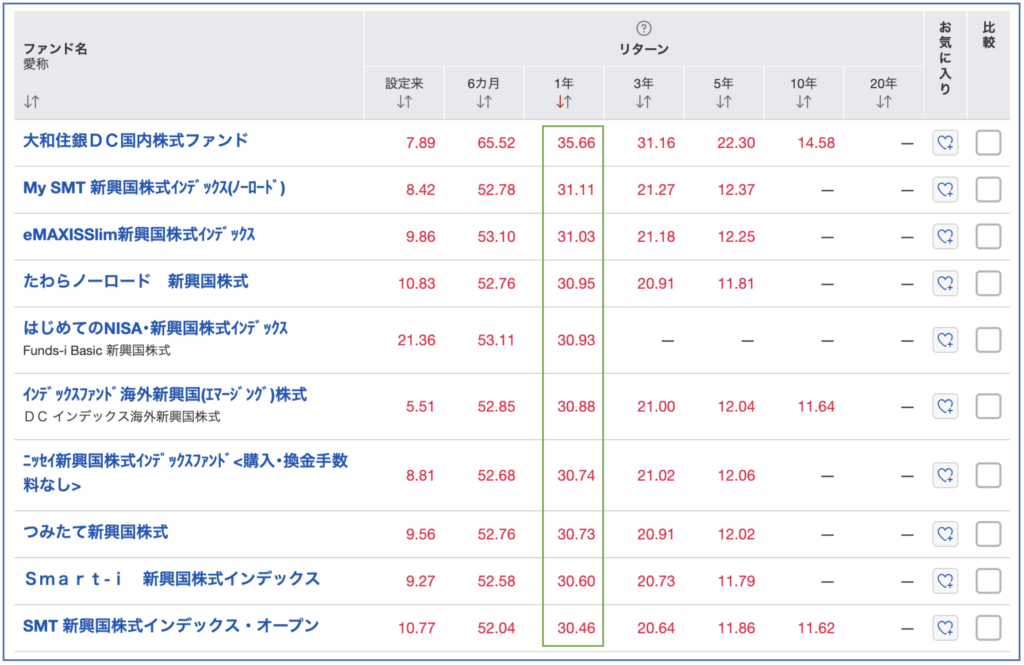Click the help question mark above リターン
Image resolution: width=1024 pixels, height=665 pixels.
(x=644, y=28)
